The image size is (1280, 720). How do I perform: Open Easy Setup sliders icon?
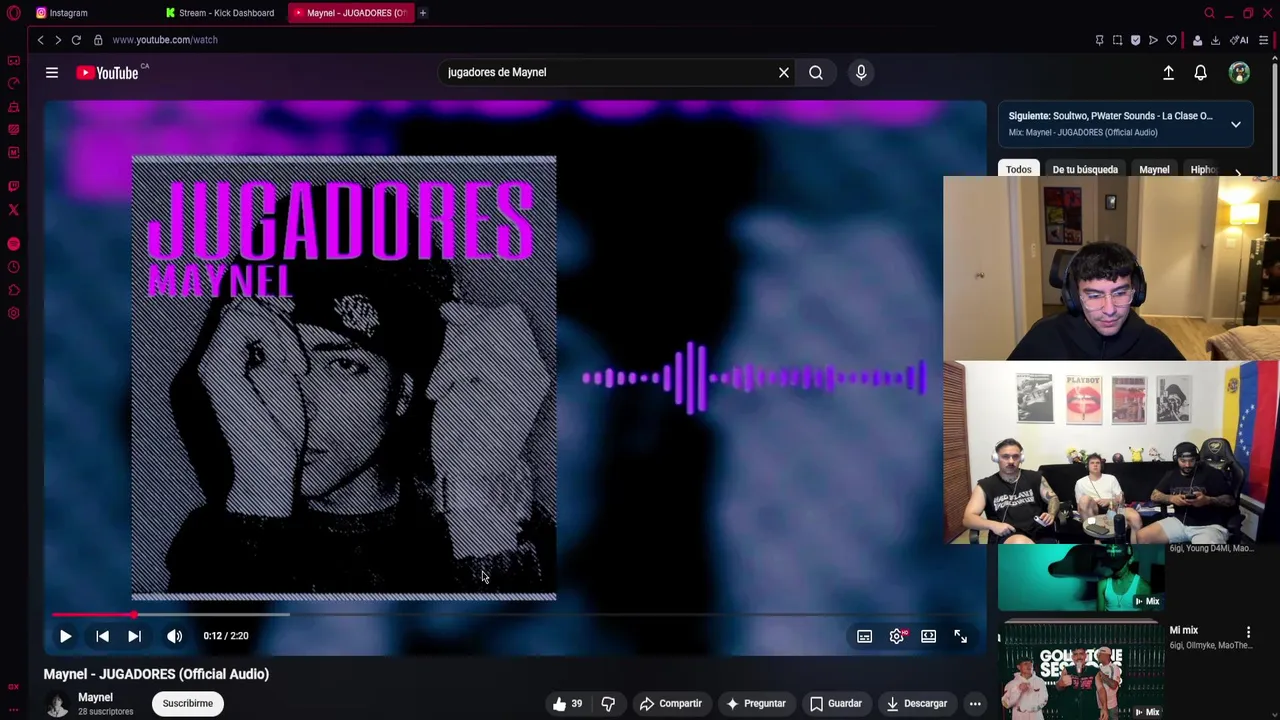pyautogui.click(x=1264, y=40)
